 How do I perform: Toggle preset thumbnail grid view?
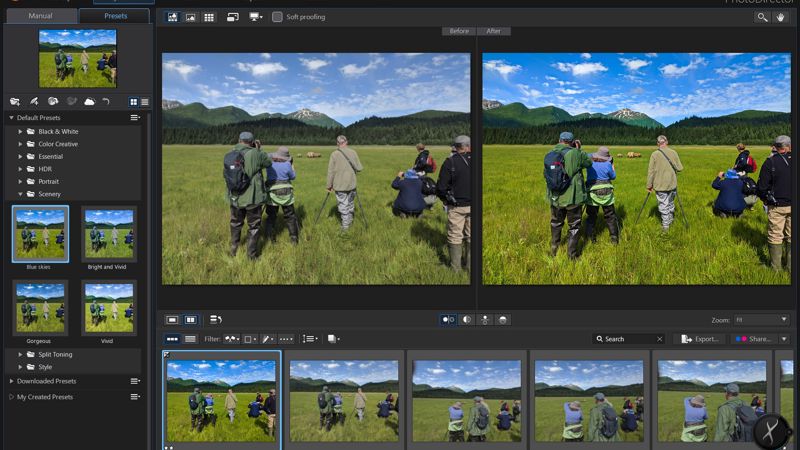pos(134,102)
